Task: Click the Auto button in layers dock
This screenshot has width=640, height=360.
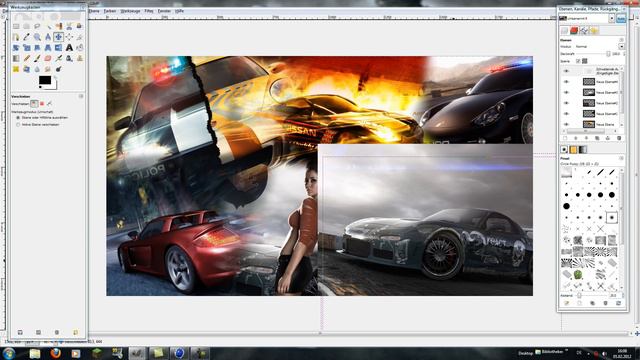Action: click(x=621, y=19)
